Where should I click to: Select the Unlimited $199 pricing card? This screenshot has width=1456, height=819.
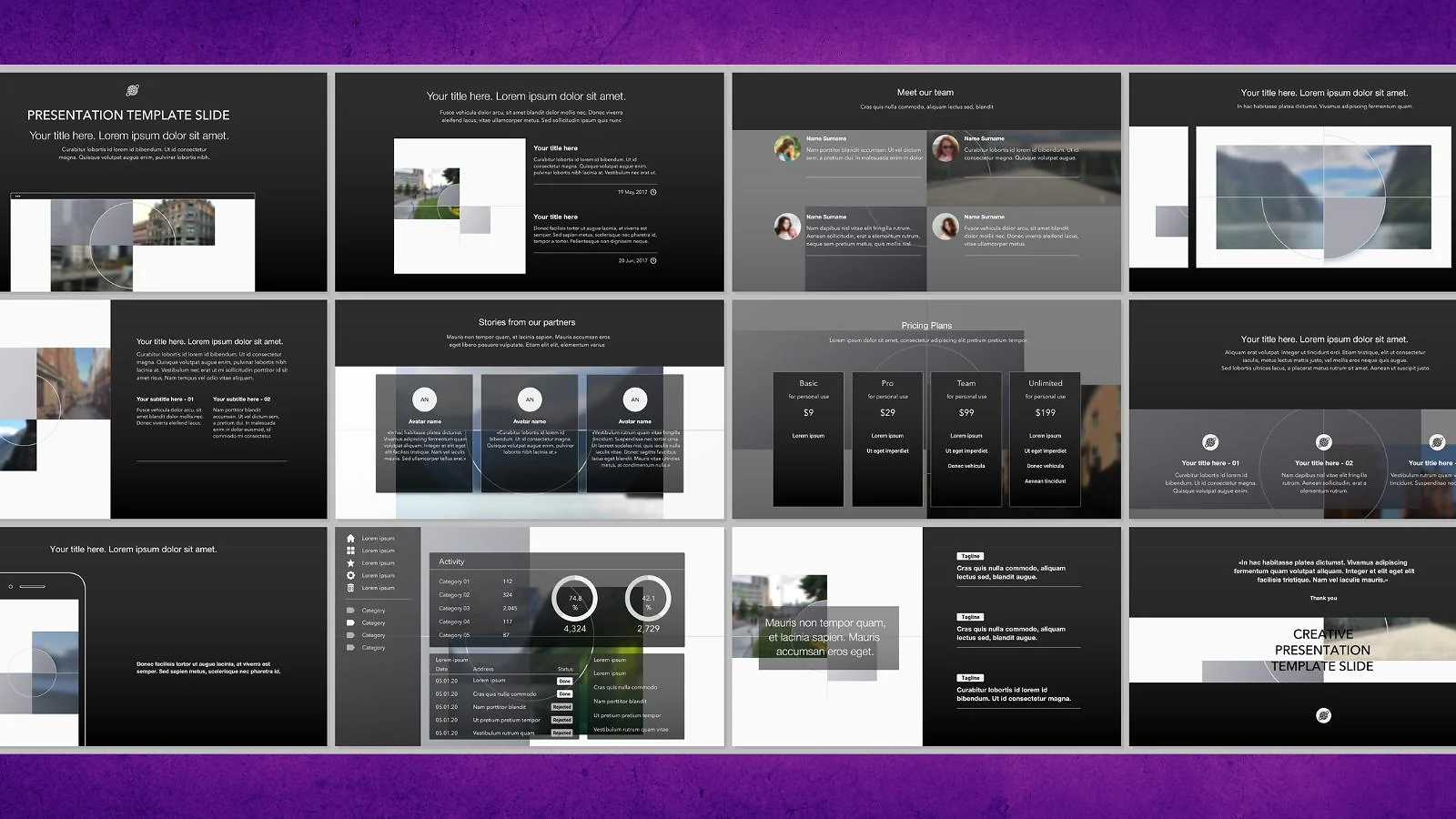1046,439
